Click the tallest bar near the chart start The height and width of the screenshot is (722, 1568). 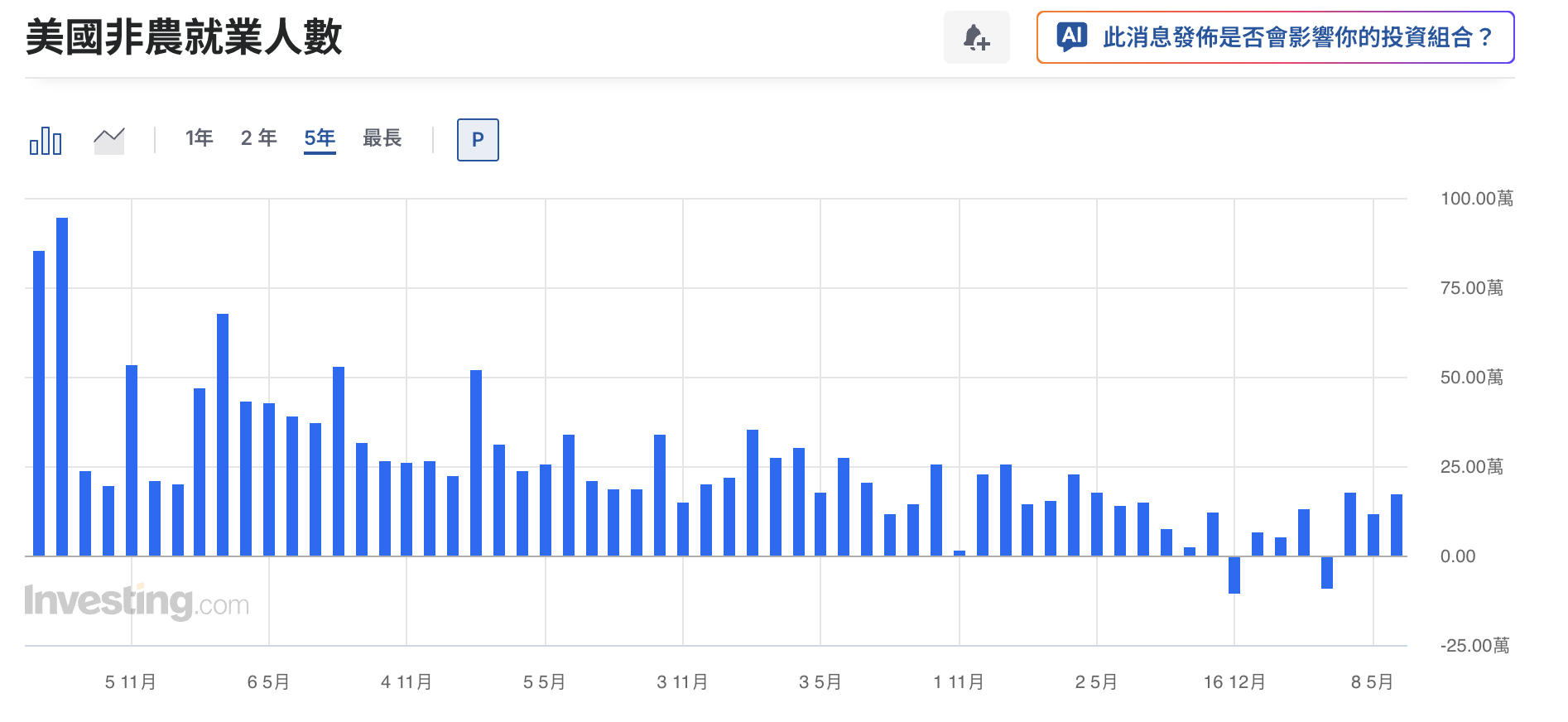pos(62,387)
